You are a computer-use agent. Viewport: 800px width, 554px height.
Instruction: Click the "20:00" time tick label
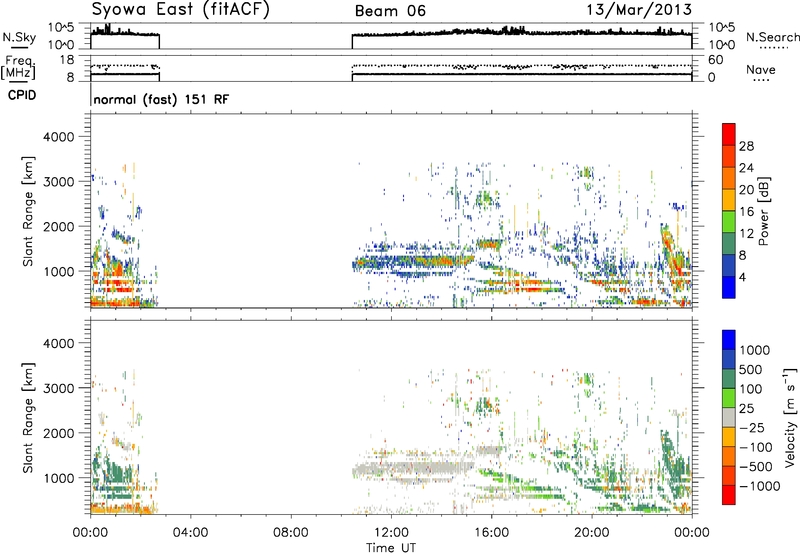pyautogui.click(x=591, y=533)
